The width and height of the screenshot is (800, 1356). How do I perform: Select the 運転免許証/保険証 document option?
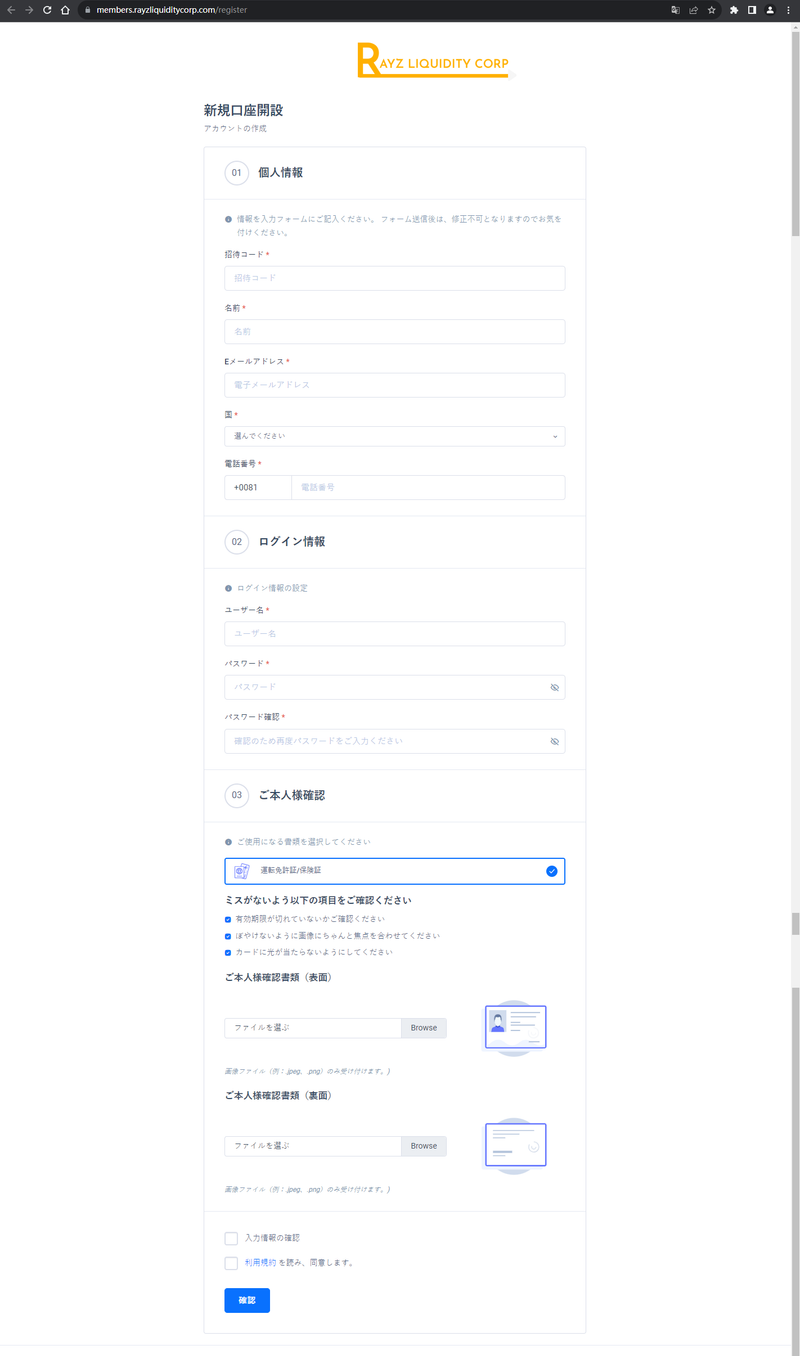point(395,871)
